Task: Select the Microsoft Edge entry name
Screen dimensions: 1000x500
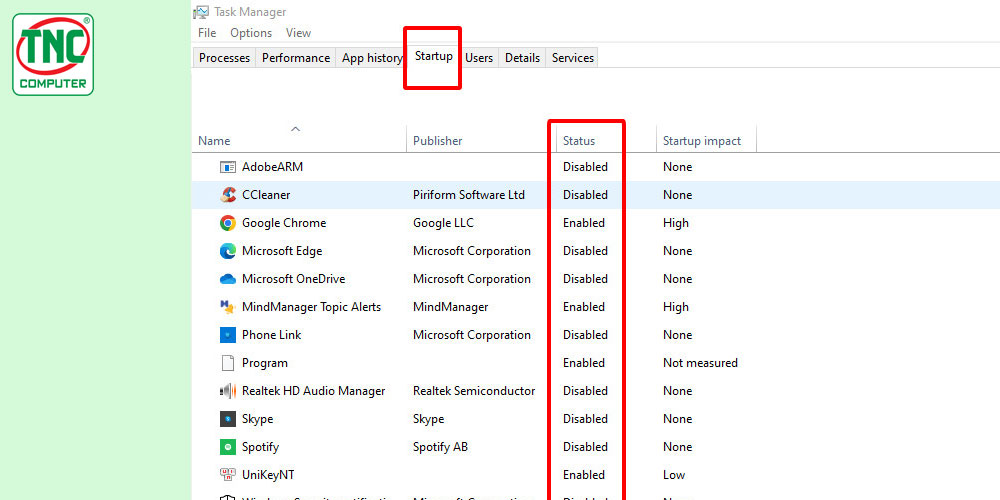Action: click(x=282, y=251)
